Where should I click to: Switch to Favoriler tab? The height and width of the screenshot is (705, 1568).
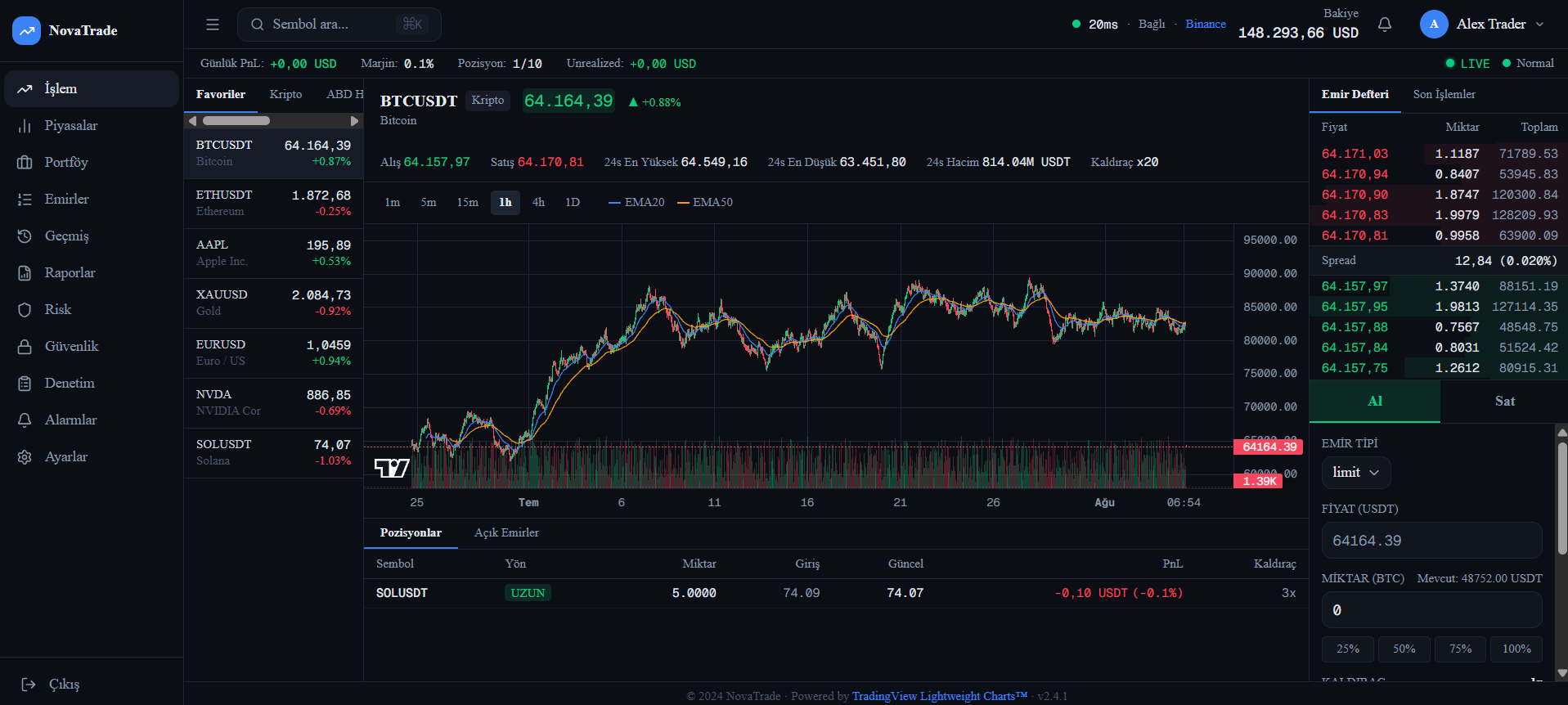[x=221, y=95]
